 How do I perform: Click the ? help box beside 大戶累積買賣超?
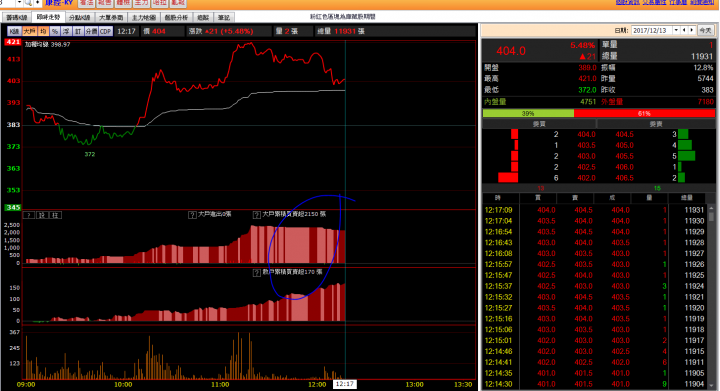(x=257, y=214)
